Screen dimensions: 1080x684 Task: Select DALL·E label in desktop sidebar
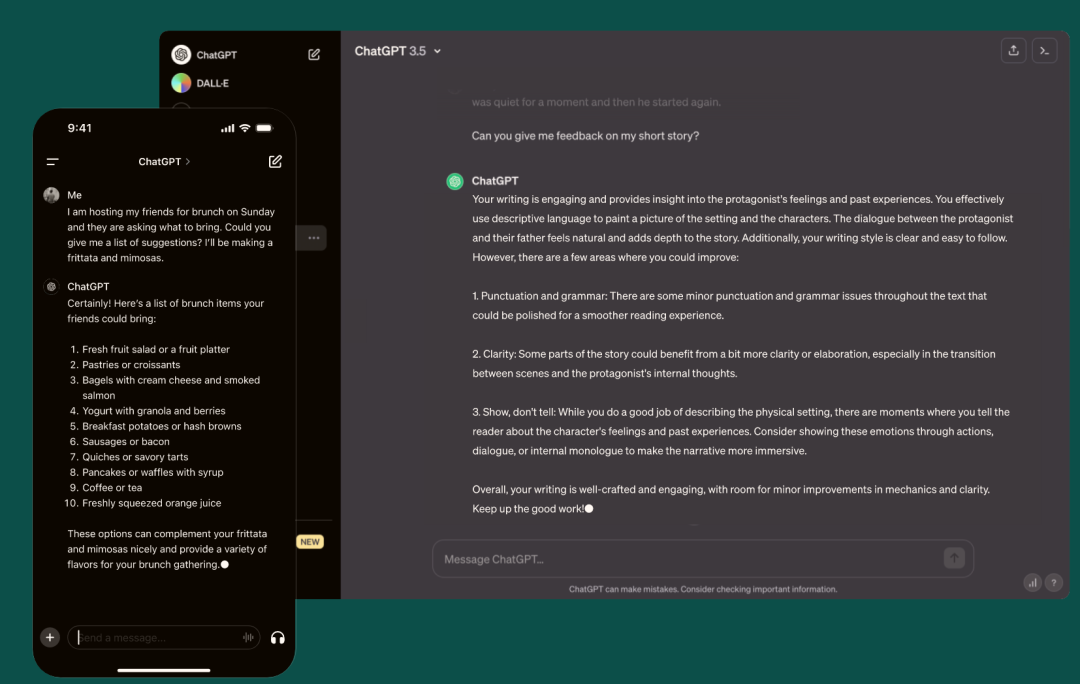click(212, 83)
